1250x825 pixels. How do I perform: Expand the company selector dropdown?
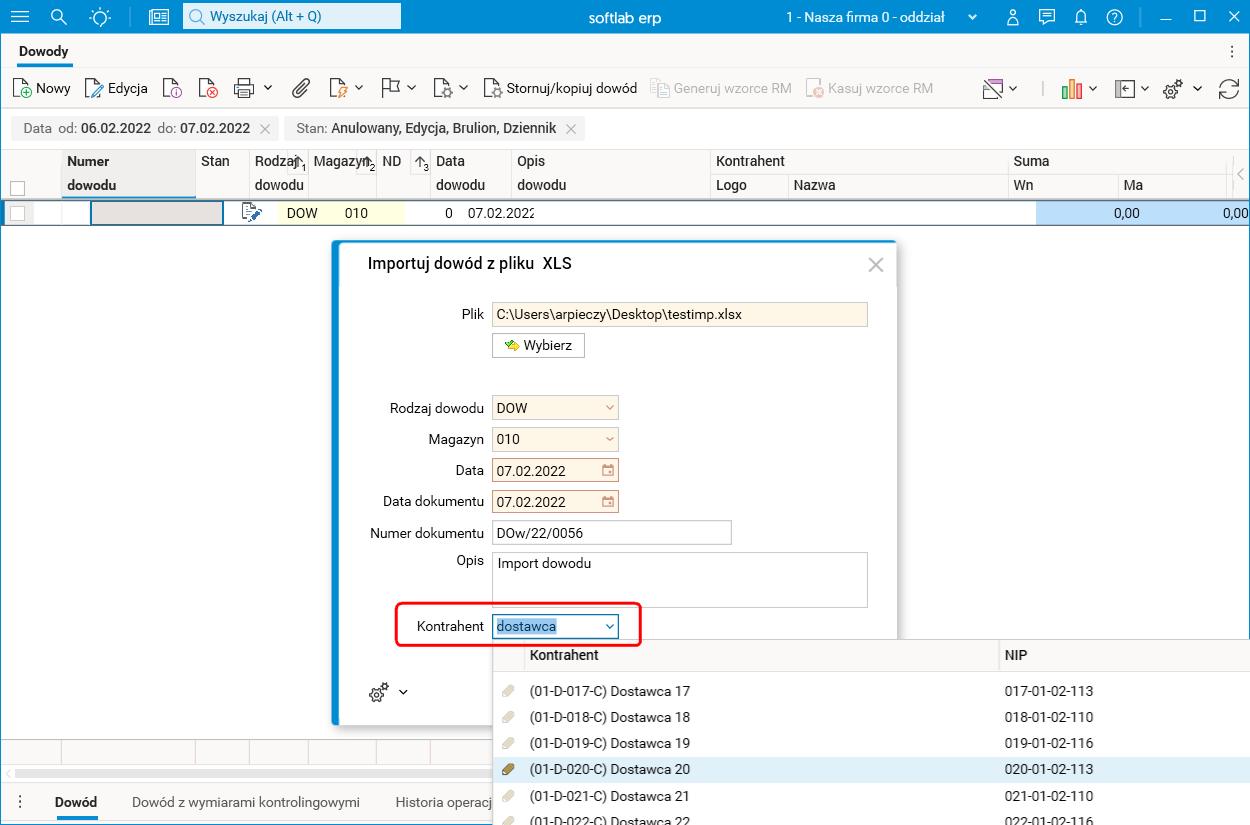click(x=973, y=18)
